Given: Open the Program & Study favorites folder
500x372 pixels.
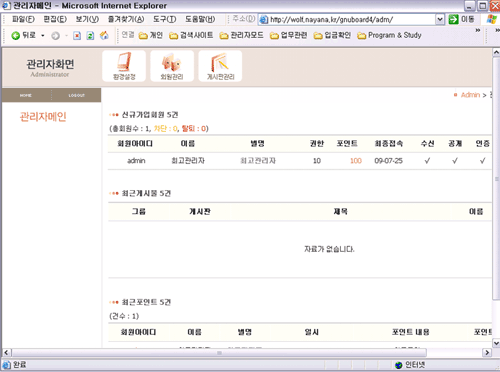Looking at the screenshot, I should [x=389, y=35].
